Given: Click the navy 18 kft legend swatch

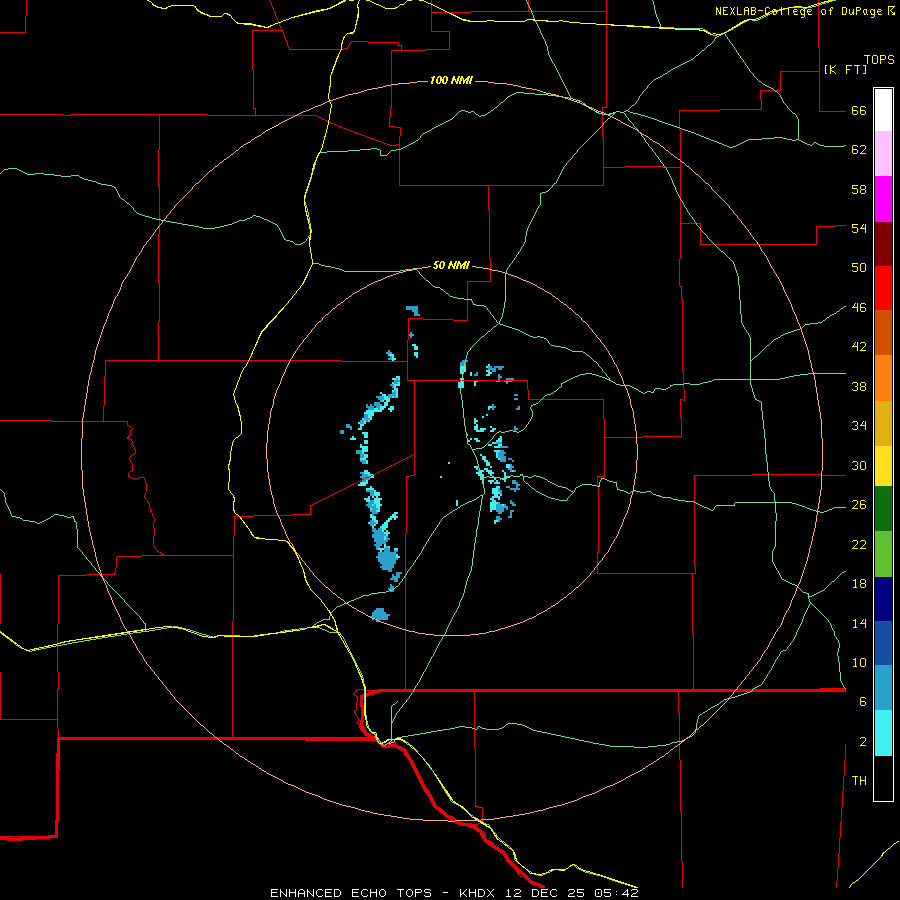Looking at the screenshot, I should [x=883, y=599].
